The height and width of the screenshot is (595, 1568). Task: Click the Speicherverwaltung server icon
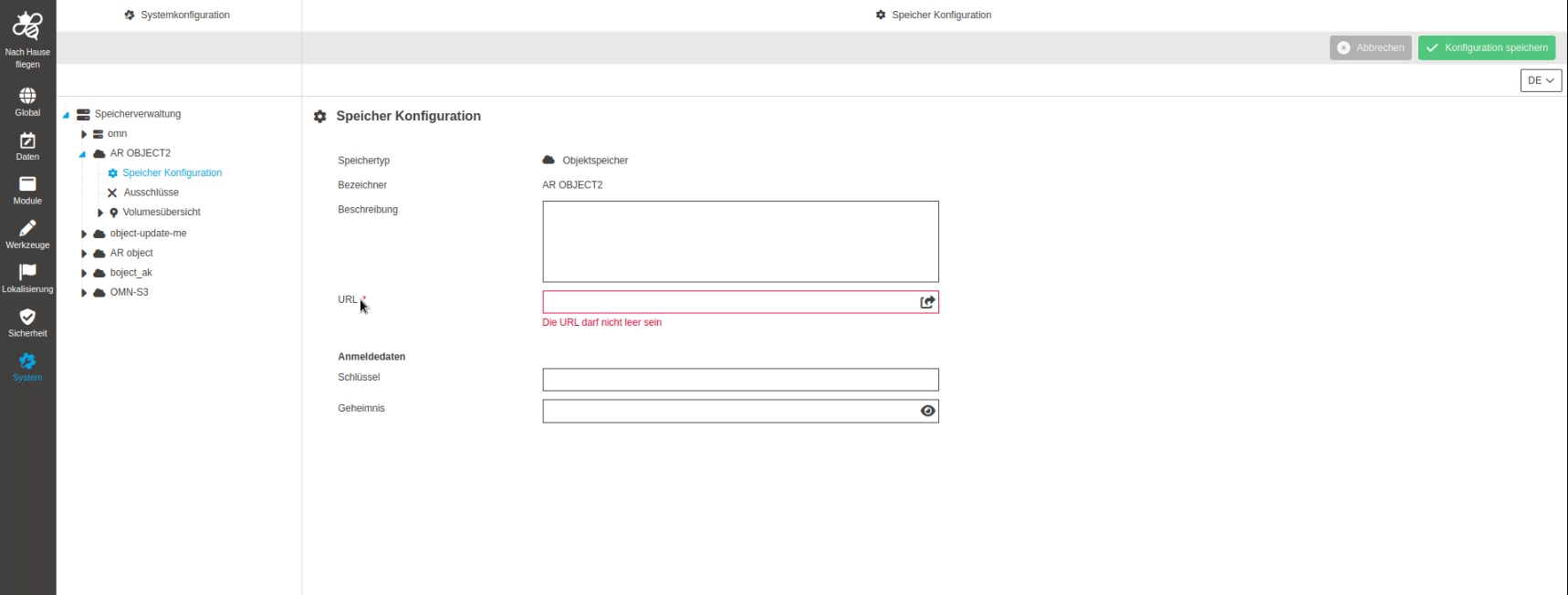(83, 114)
